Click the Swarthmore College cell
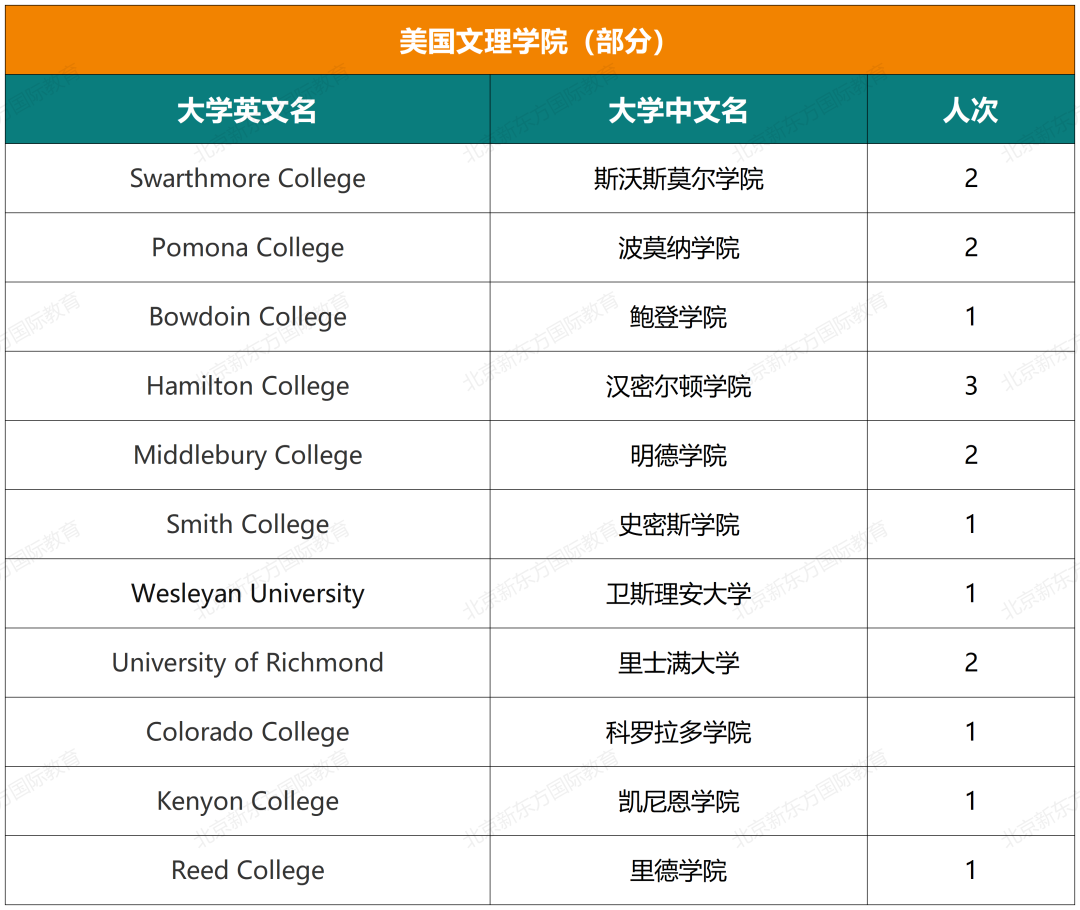The height and width of the screenshot is (910, 1080). pos(247,178)
